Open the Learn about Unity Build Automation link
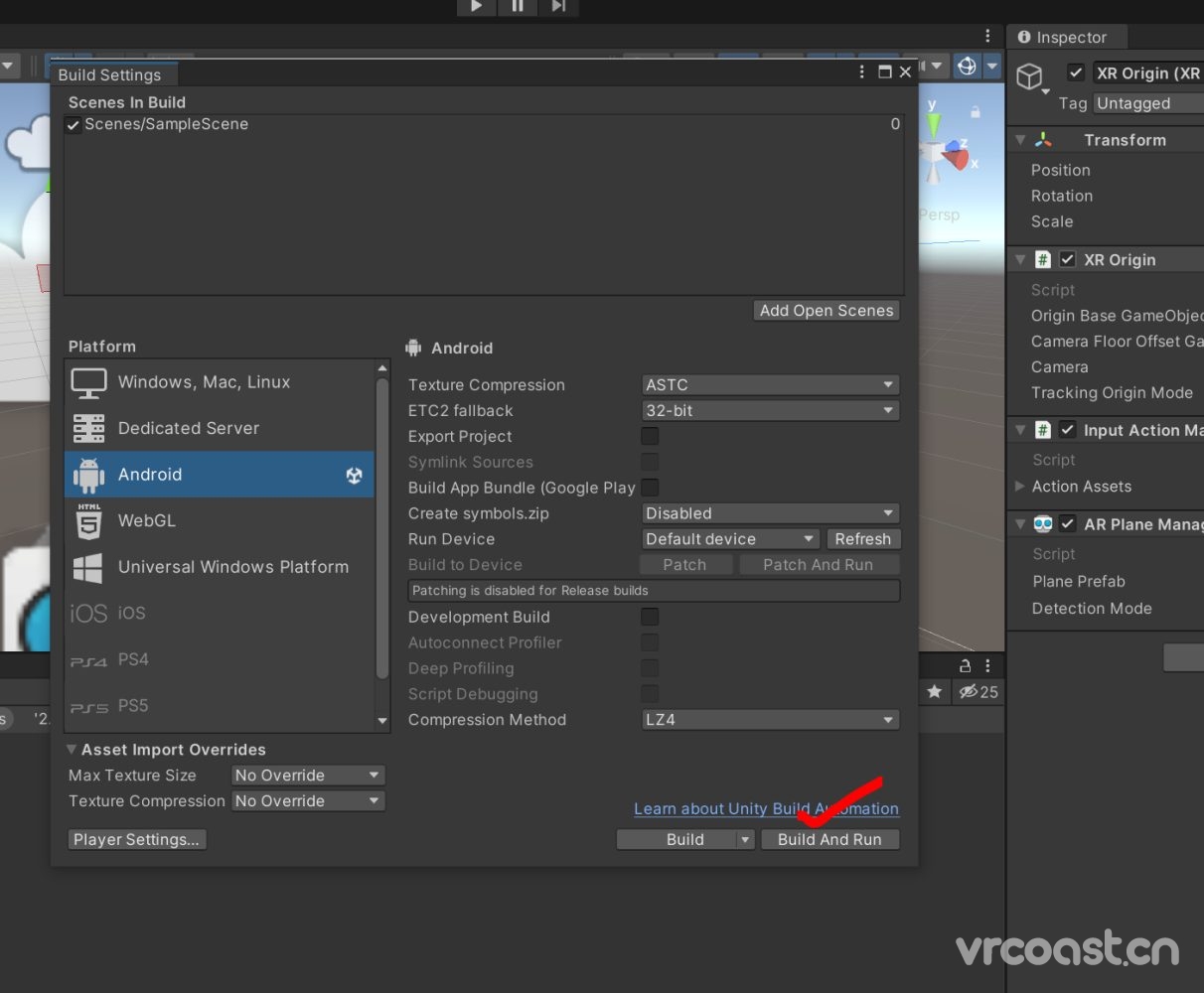1204x993 pixels. pyautogui.click(x=765, y=808)
